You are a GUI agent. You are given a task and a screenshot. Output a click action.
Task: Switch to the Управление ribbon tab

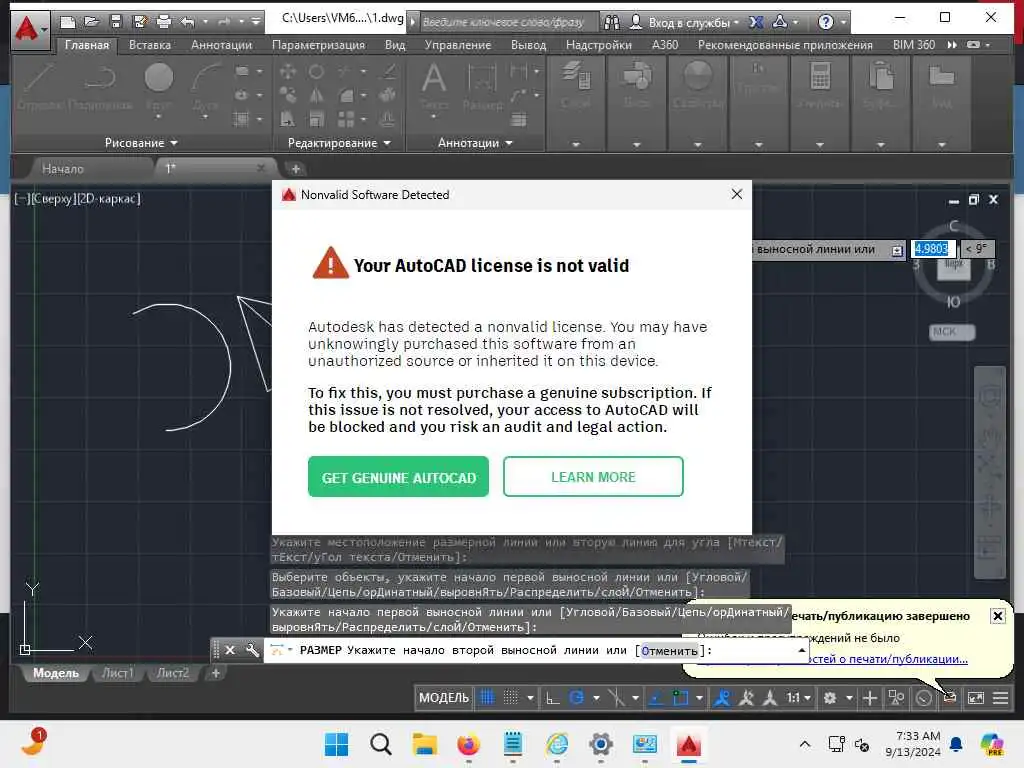tap(458, 45)
